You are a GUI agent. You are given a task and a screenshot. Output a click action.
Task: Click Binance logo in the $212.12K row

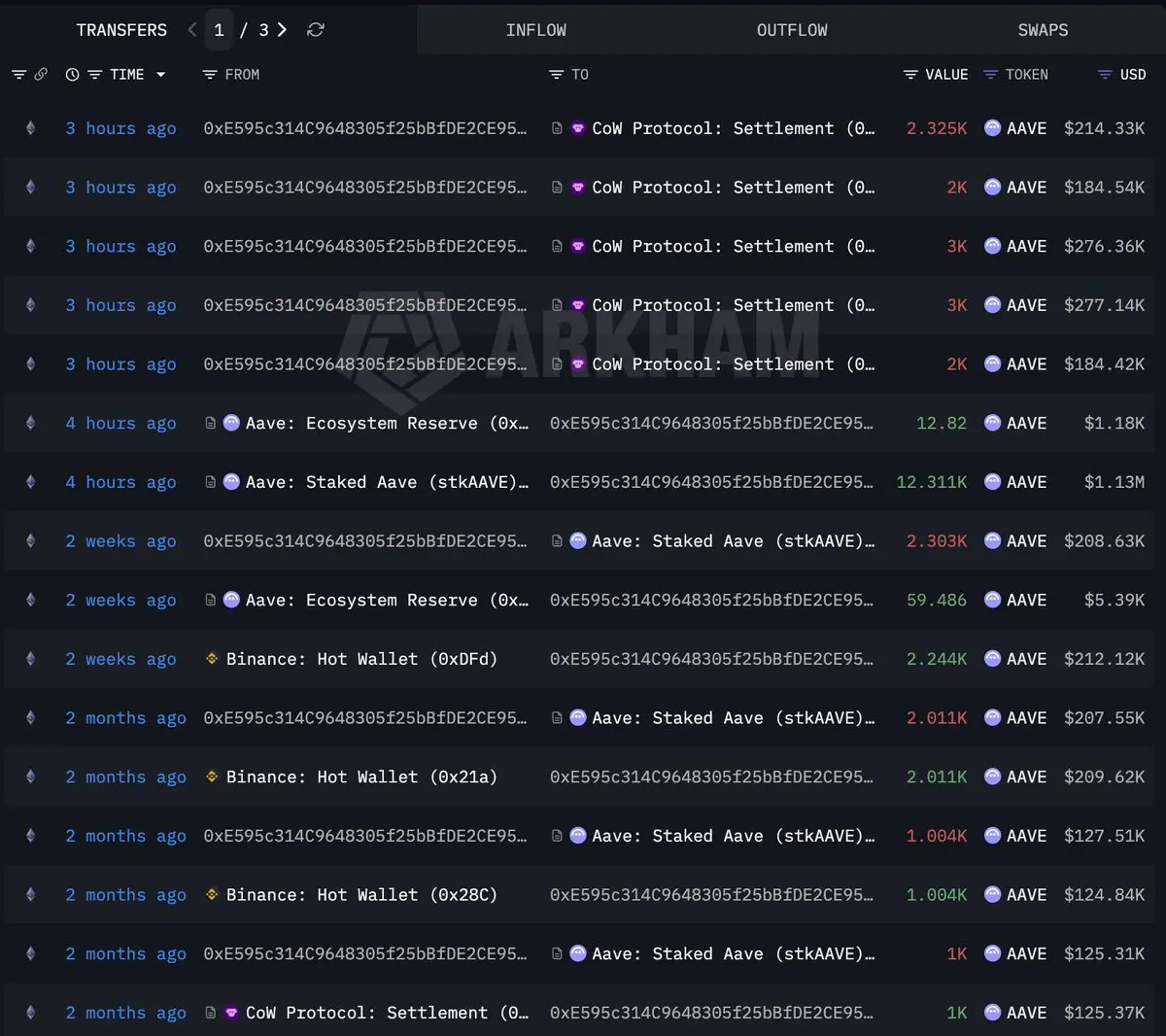click(x=212, y=659)
